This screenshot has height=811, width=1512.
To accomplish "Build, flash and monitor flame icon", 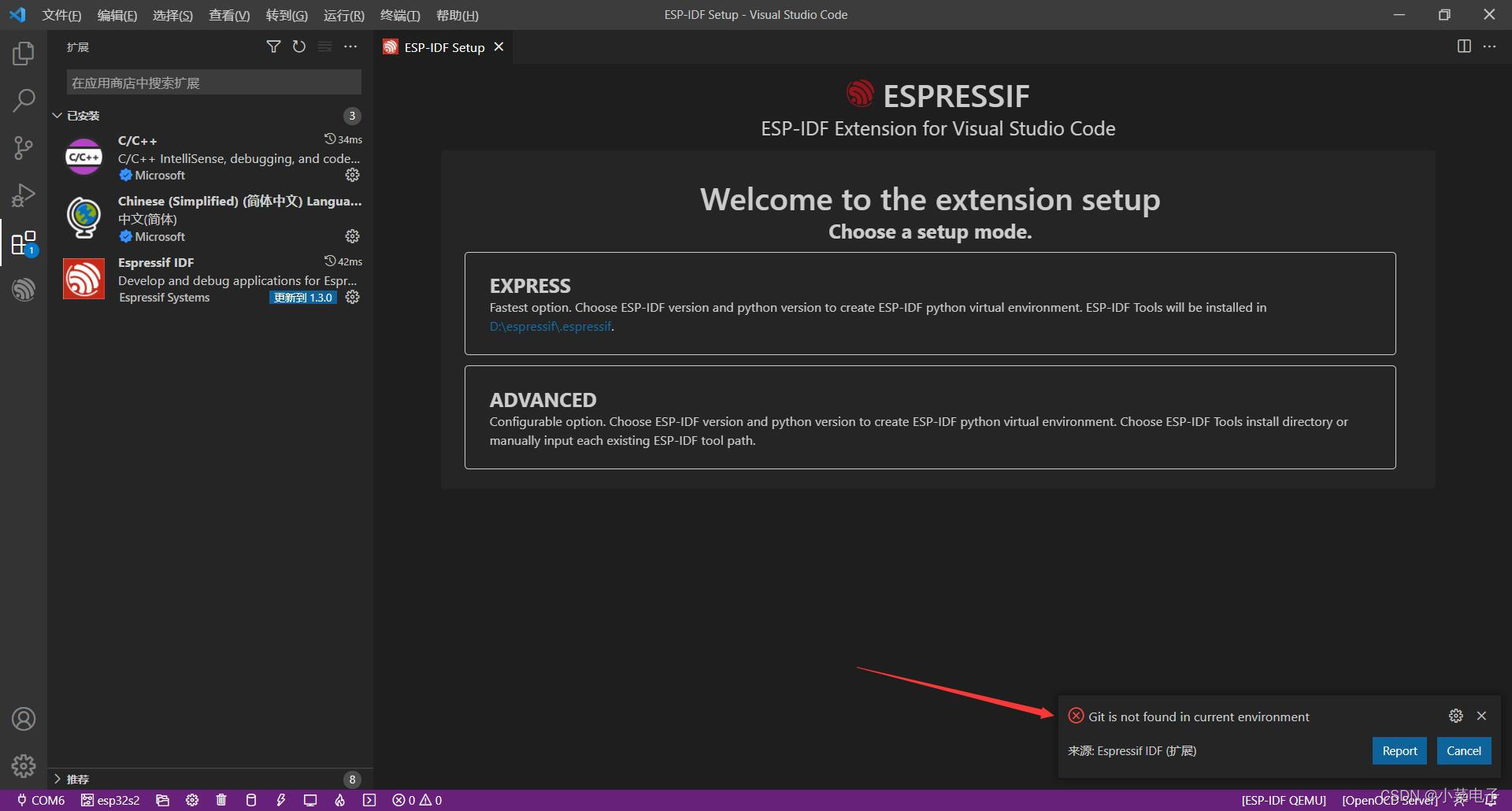I will pos(339,800).
